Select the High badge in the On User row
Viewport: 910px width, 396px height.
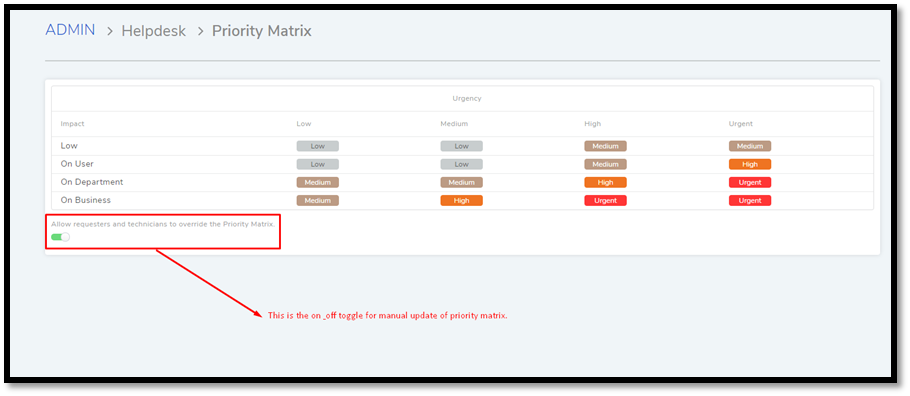[x=750, y=164]
